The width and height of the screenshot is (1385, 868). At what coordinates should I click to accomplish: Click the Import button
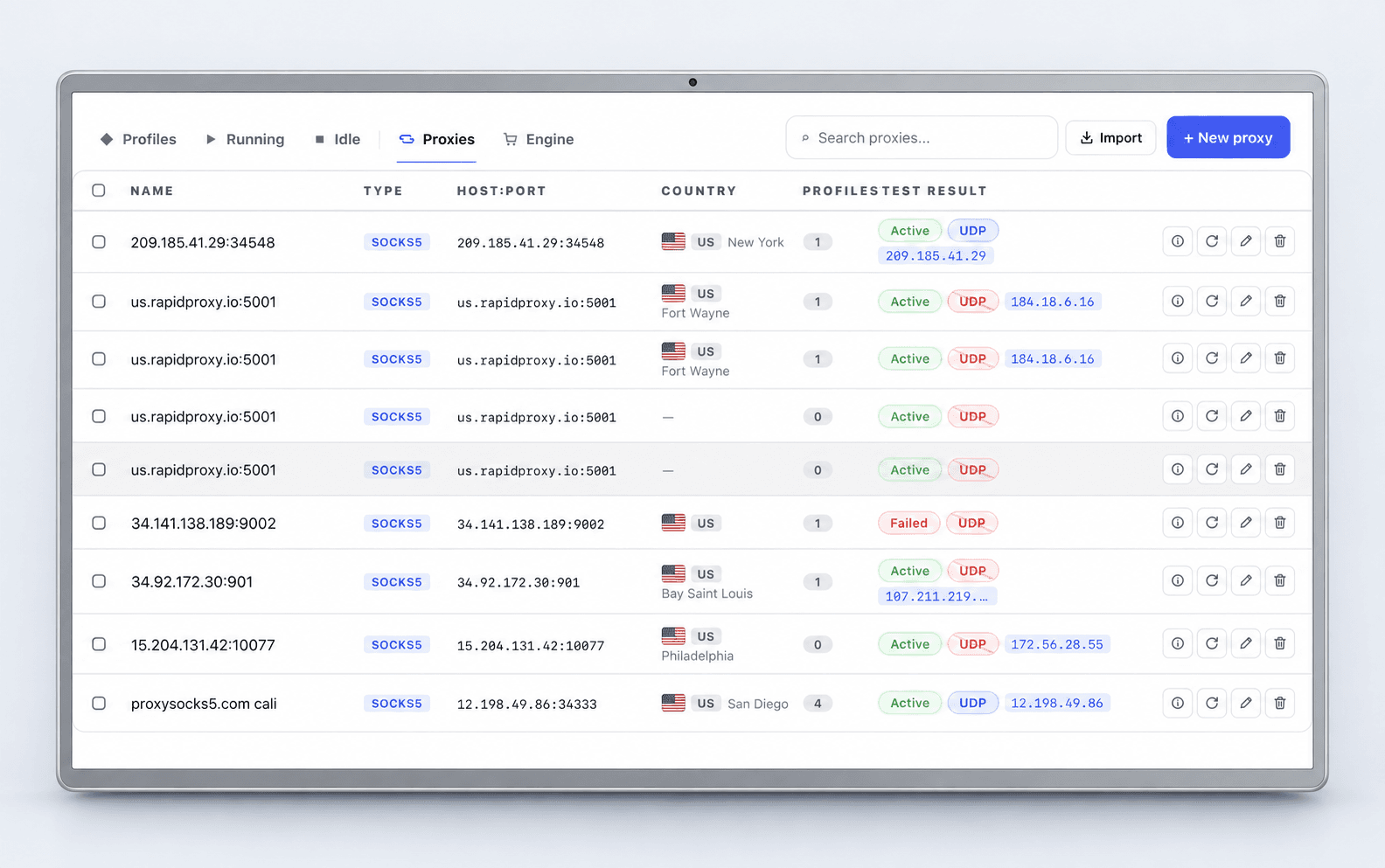(1110, 138)
